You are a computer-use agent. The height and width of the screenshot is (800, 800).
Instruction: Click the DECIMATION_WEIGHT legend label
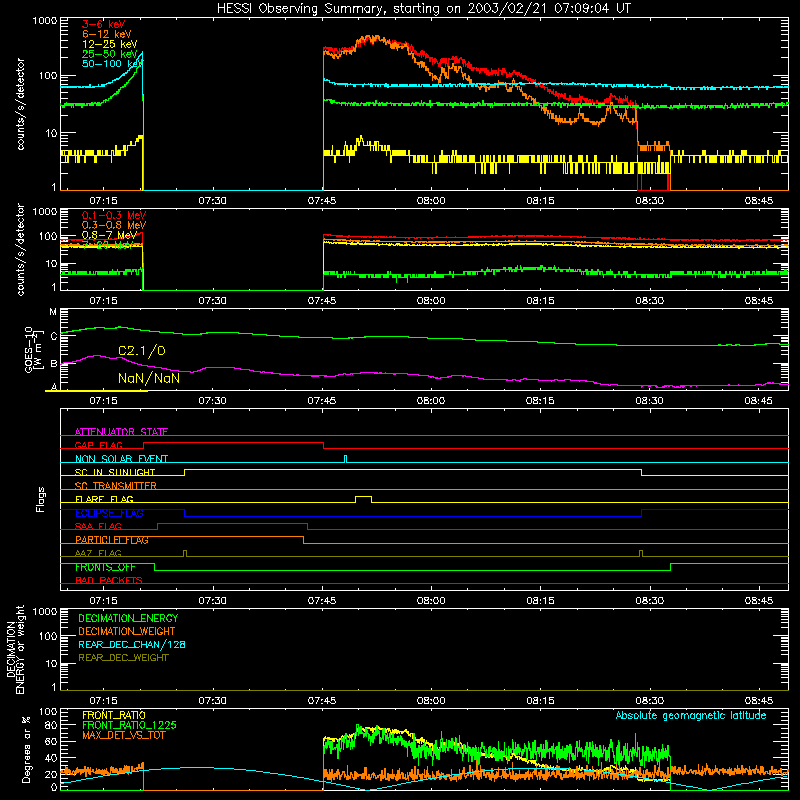(x=127, y=631)
